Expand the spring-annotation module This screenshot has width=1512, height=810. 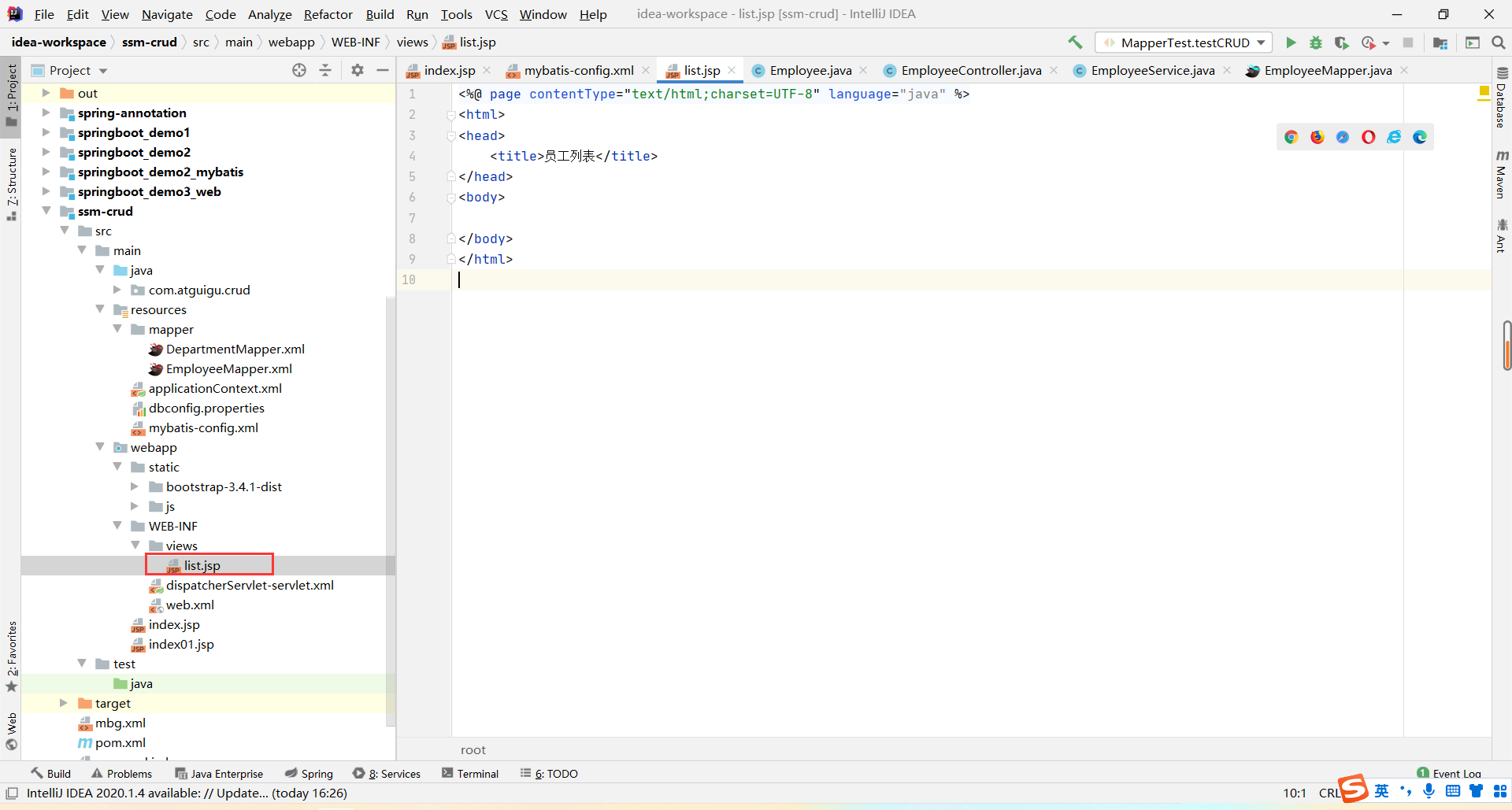pyautogui.click(x=46, y=113)
